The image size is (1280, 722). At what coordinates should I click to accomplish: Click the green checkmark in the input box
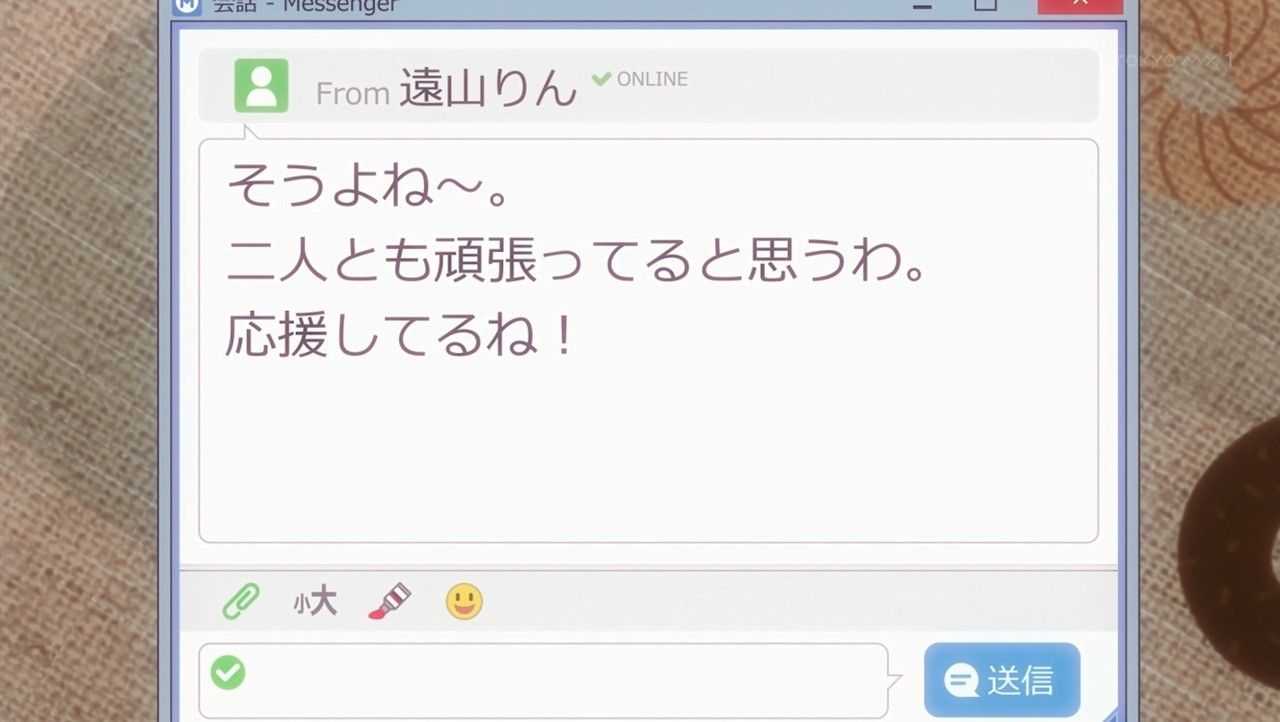228,672
